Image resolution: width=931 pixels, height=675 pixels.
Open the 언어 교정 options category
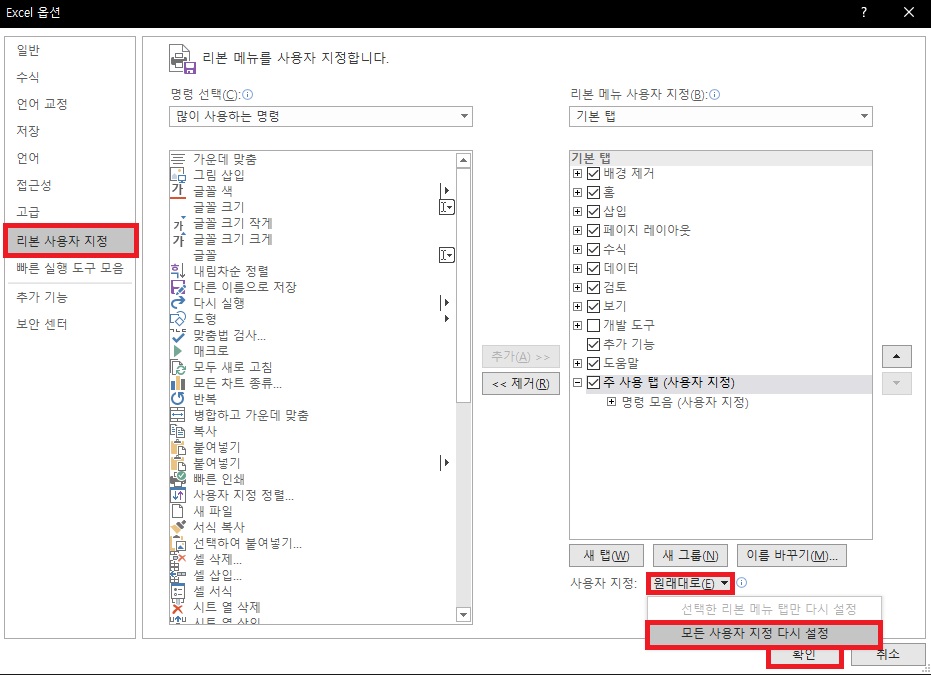[70, 104]
